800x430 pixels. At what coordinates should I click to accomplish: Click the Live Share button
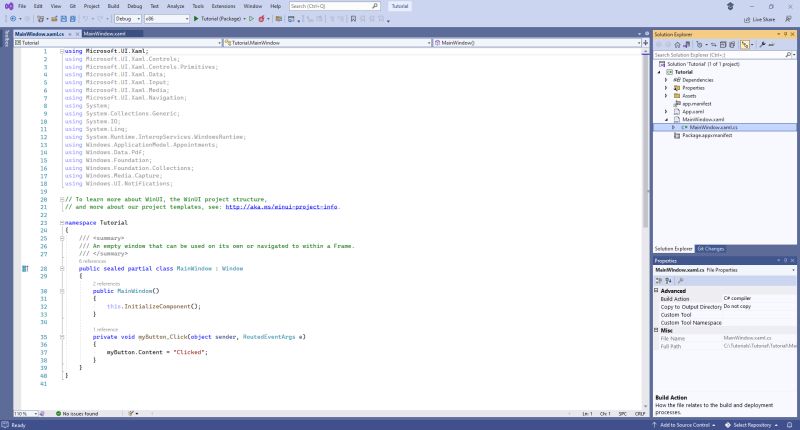pos(759,19)
